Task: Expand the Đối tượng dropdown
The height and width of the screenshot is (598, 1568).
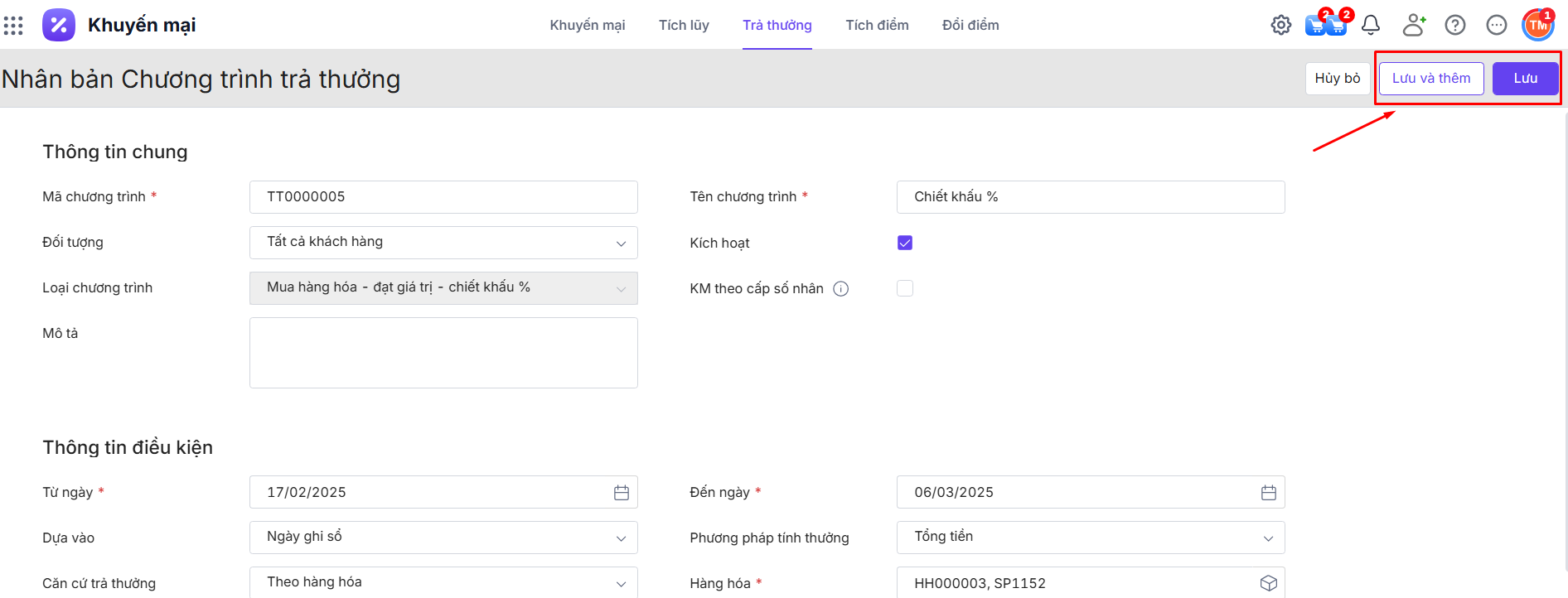Action: (x=443, y=243)
